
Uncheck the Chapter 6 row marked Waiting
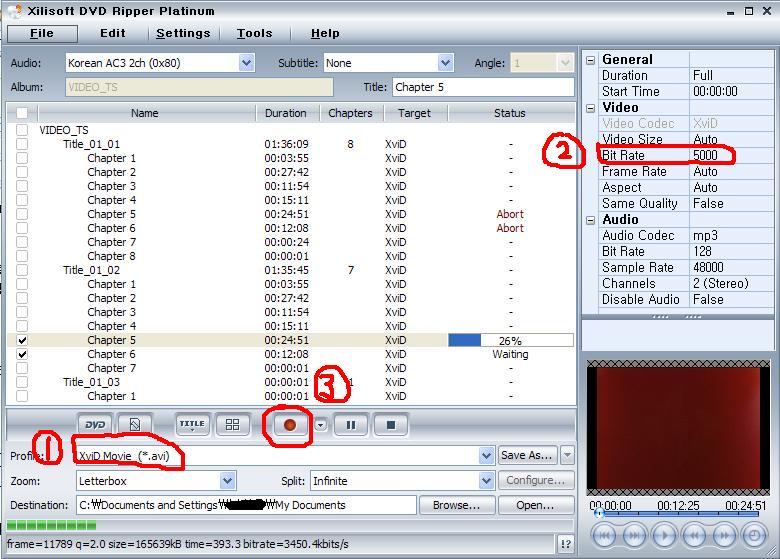tap(22, 354)
